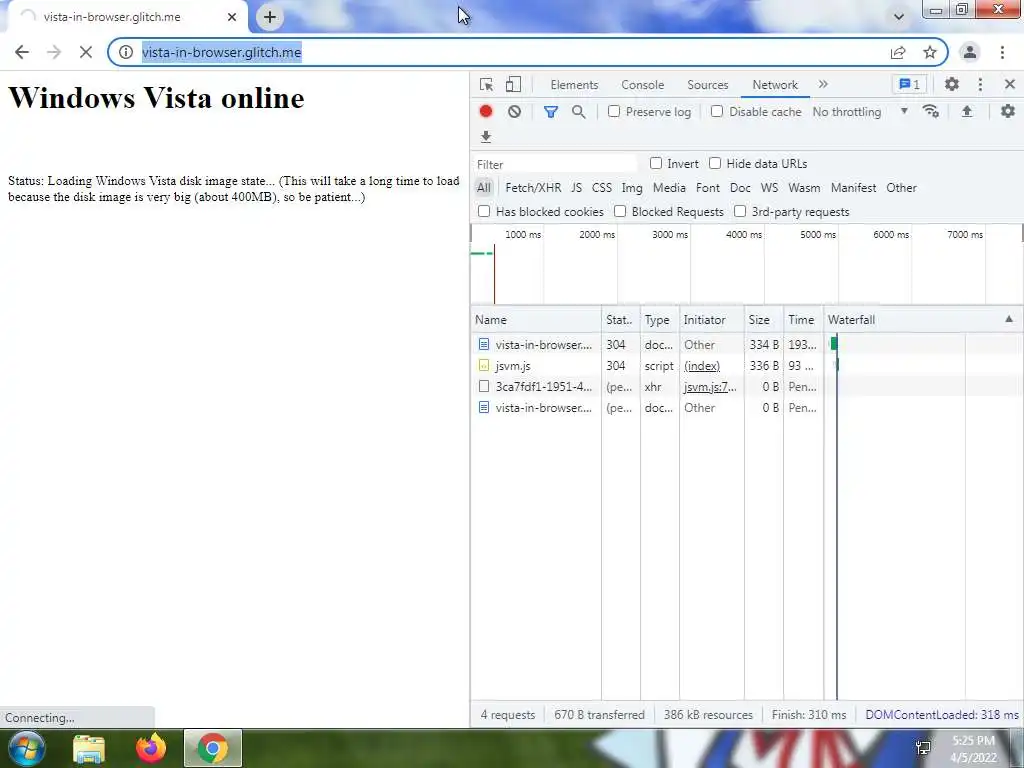This screenshot has width=1024, height=768.
Task: Open the Chrome profile icon
Action: [x=970, y=52]
